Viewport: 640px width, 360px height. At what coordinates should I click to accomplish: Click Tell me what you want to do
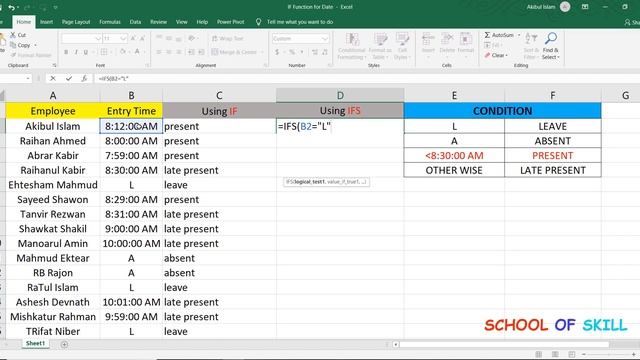300,22
